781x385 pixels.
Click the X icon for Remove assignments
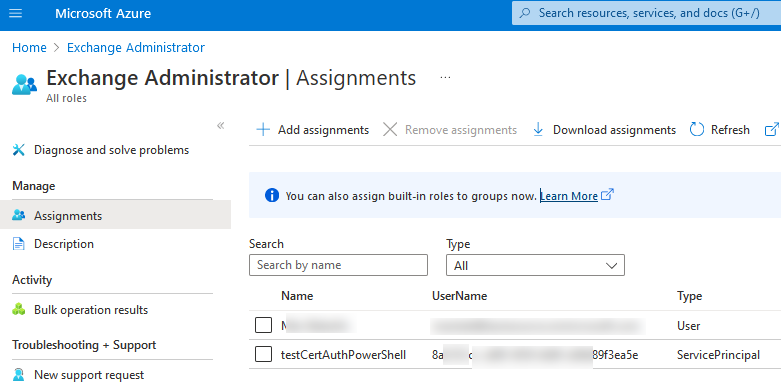click(x=390, y=130)
